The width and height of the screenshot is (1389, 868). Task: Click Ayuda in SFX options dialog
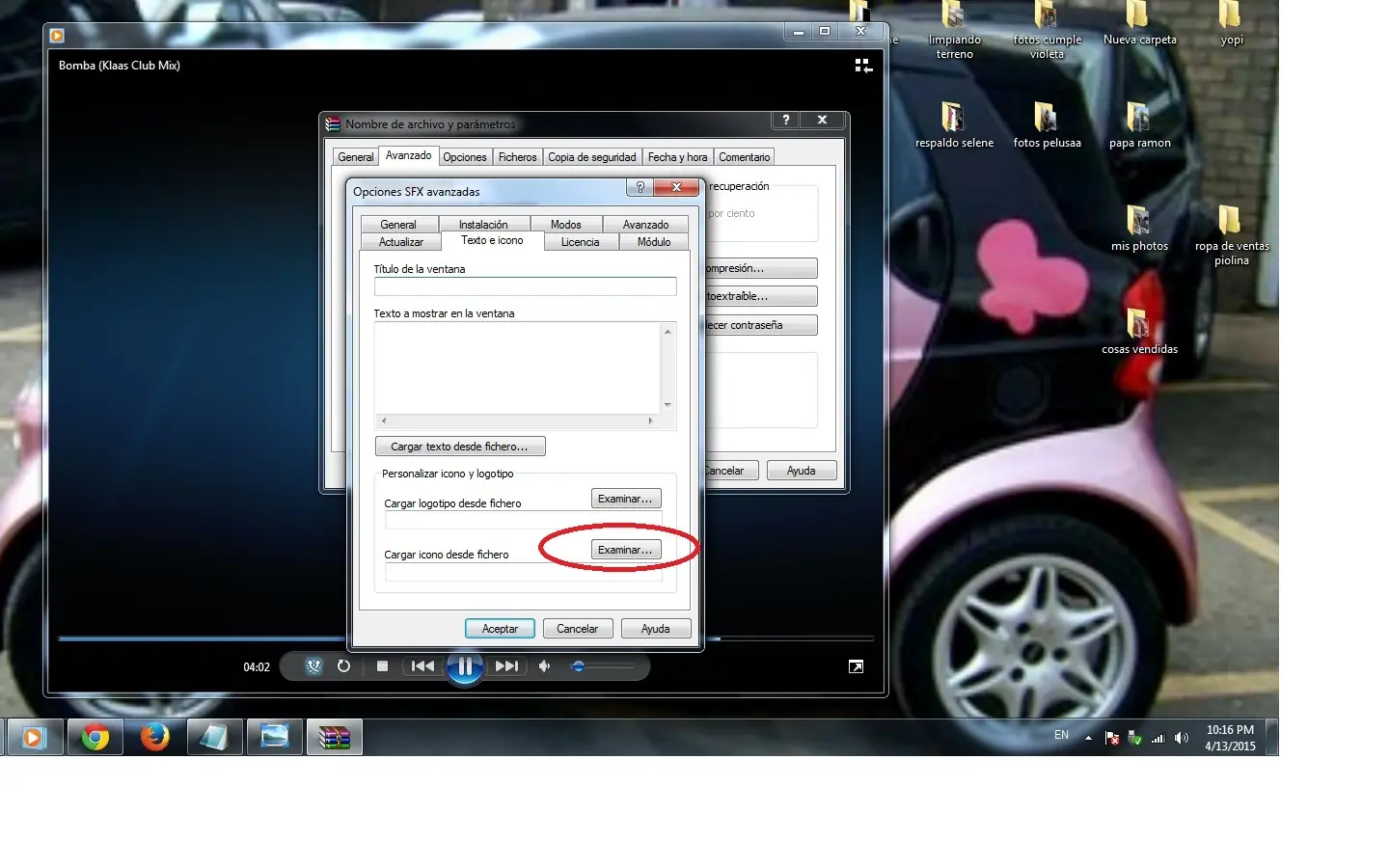[x=656, y=629]
